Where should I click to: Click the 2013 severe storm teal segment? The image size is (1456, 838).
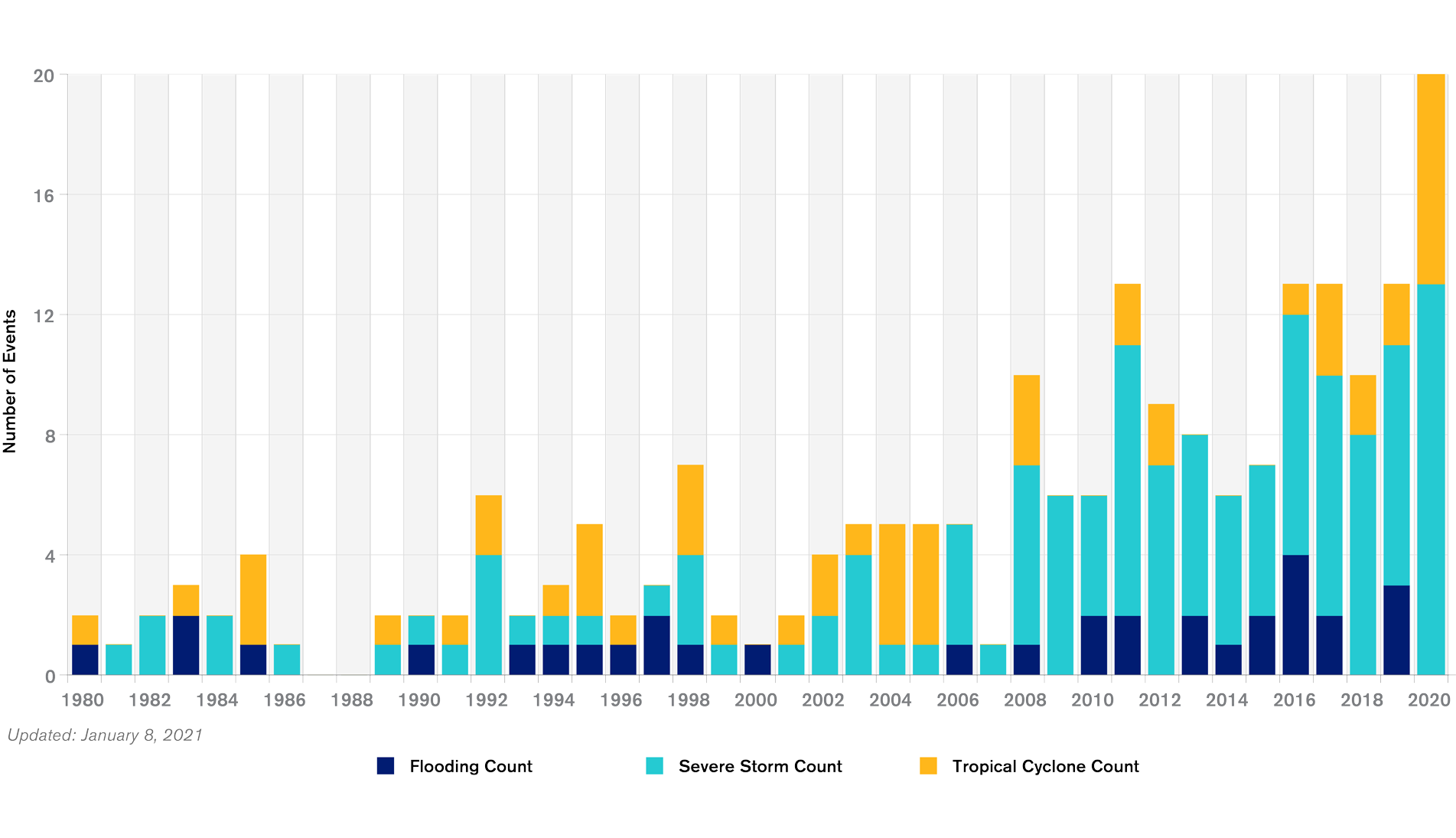pos(1195,525)
